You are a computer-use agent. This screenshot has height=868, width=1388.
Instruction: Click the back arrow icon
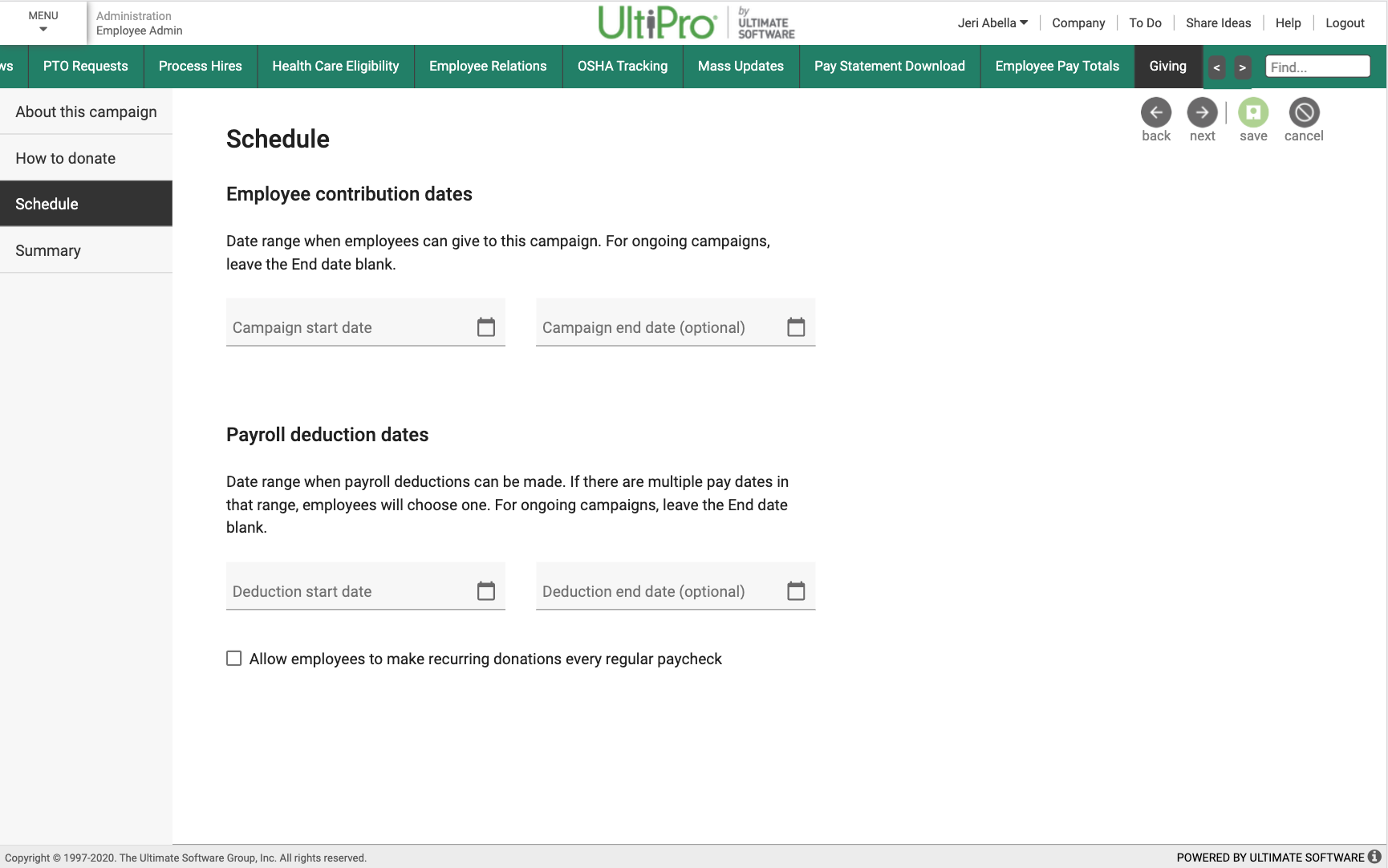(1155, 113)
